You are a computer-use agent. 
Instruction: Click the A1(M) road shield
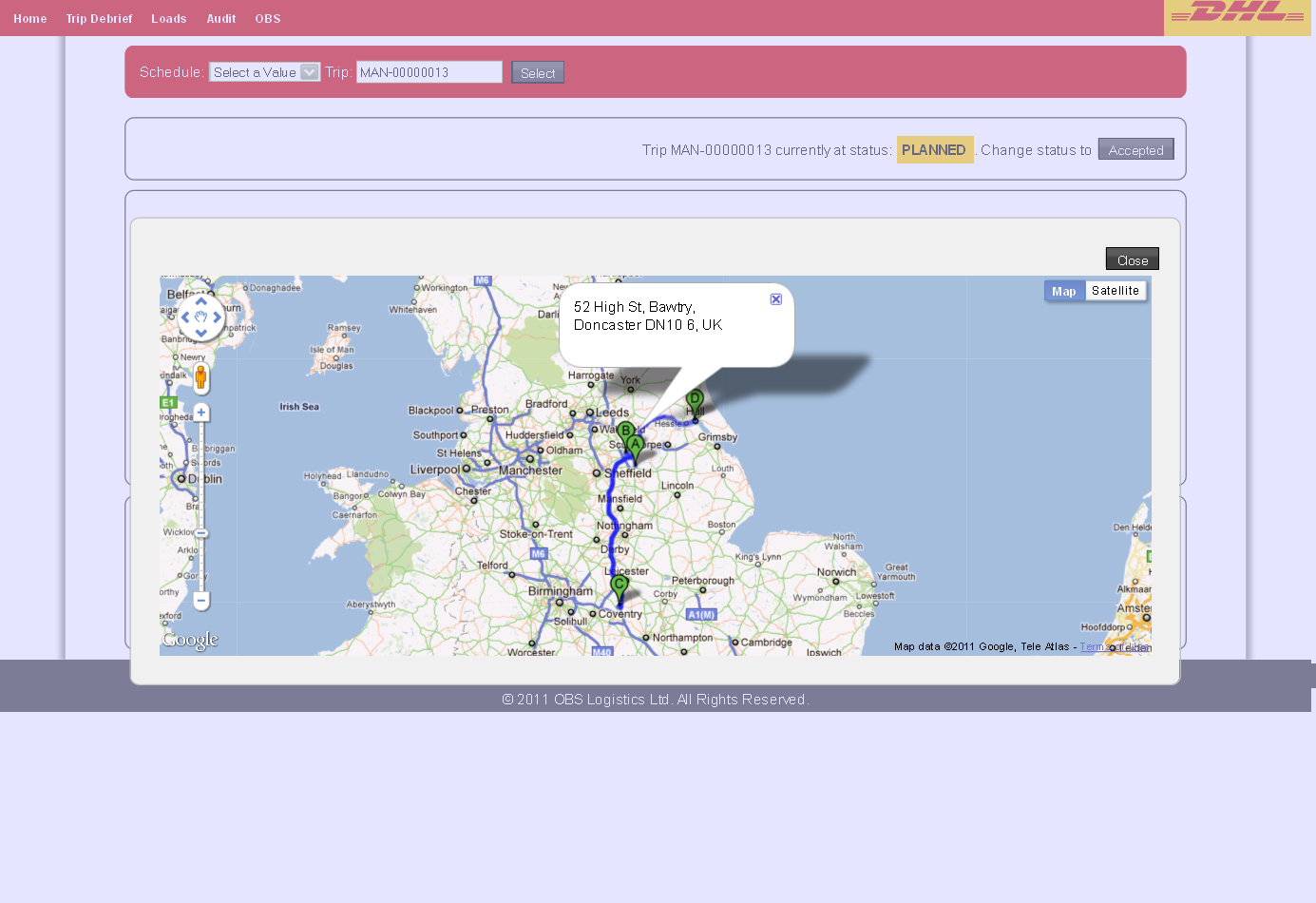(701, 615)
